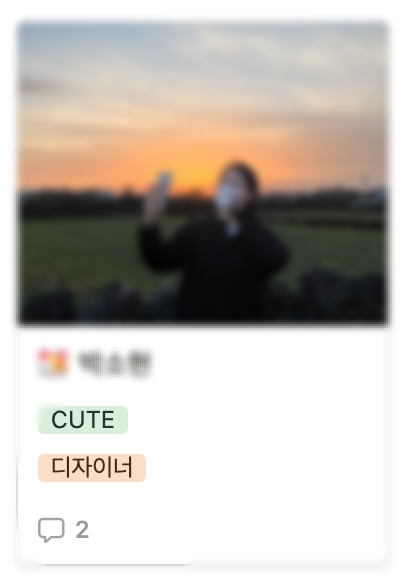Click empty space right of blurred title
The height and width of the screenshot is (586, 410).
coord(270,362)
